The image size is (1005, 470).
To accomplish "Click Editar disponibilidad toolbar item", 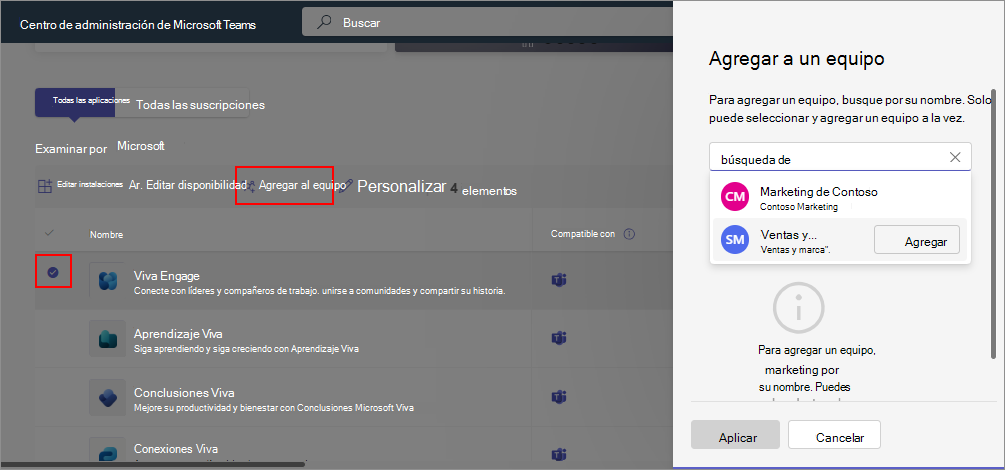I will 188,185.
